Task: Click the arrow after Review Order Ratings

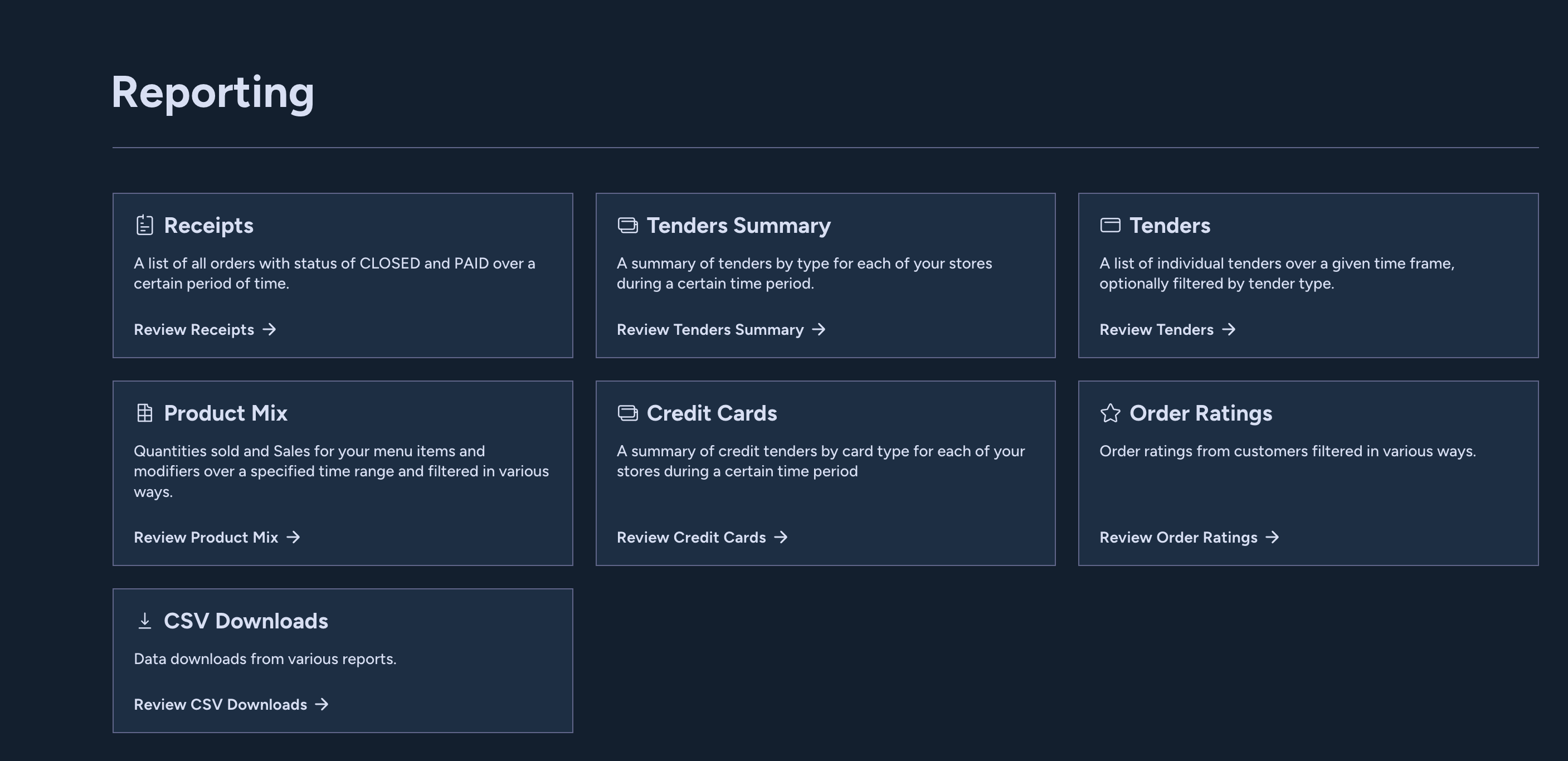Action: 1272,537
